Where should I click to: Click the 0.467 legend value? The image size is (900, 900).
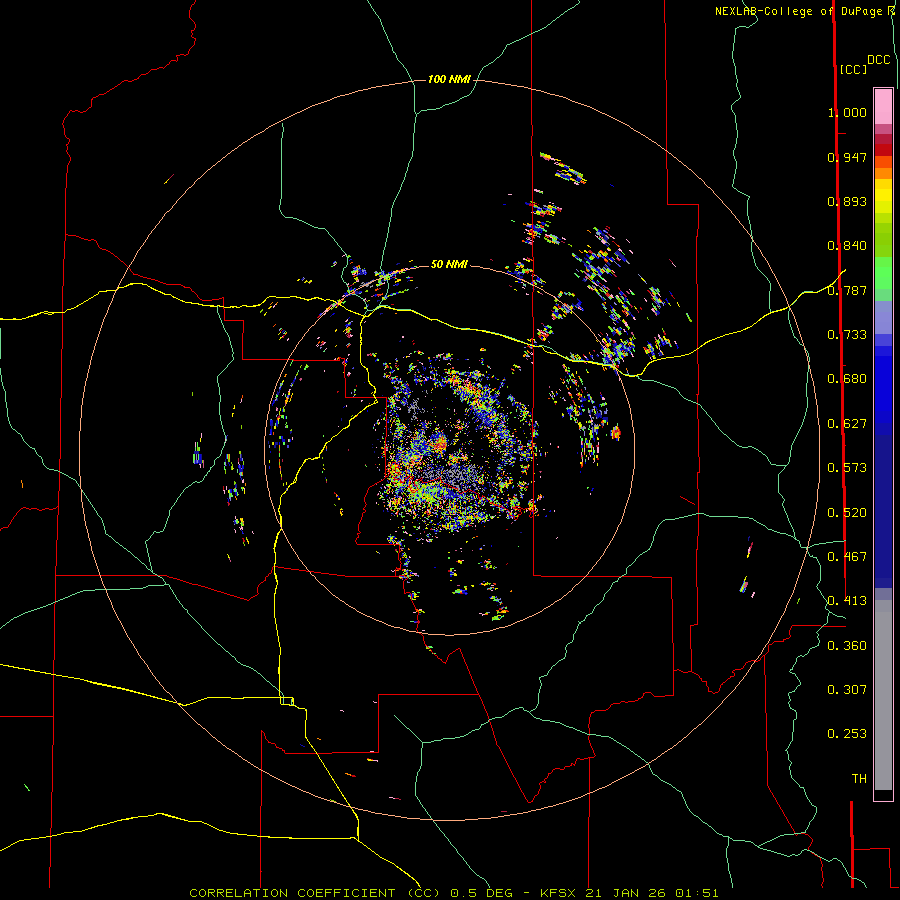click(x=847, y=557)
